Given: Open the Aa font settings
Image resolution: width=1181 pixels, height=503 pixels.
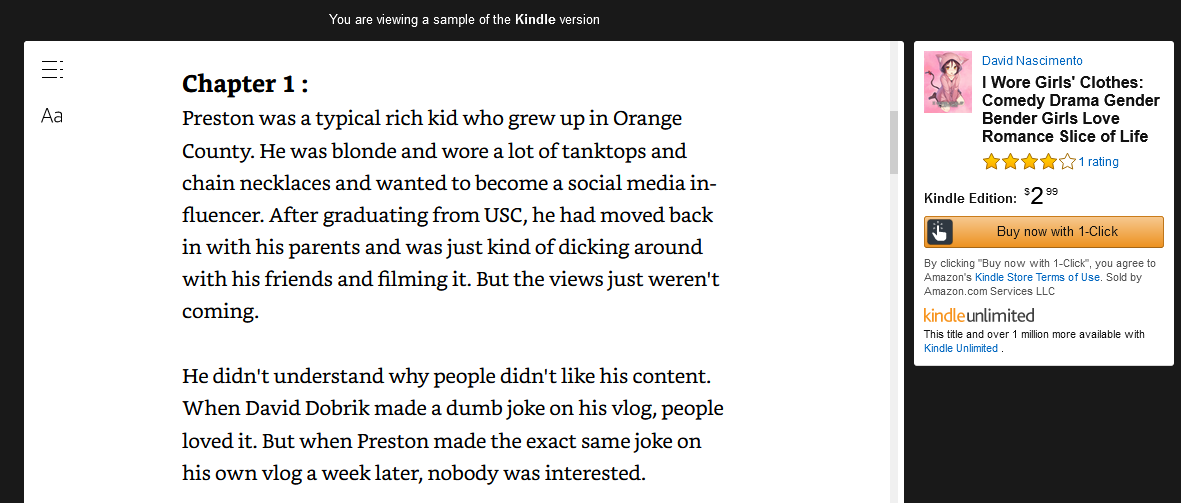Looking at the screenshot, I should point(52,116).
